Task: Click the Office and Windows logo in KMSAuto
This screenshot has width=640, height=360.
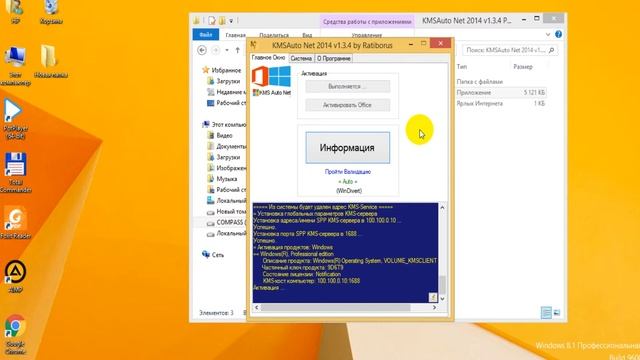Action: (271, 77)
